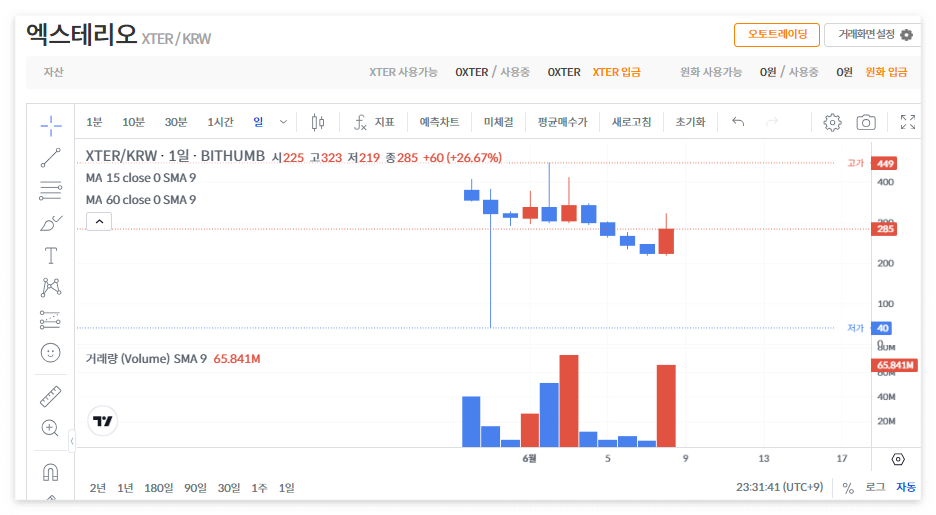Toggle the magnet snap mode
The image size is (936, 515).
tap(51, 472)
